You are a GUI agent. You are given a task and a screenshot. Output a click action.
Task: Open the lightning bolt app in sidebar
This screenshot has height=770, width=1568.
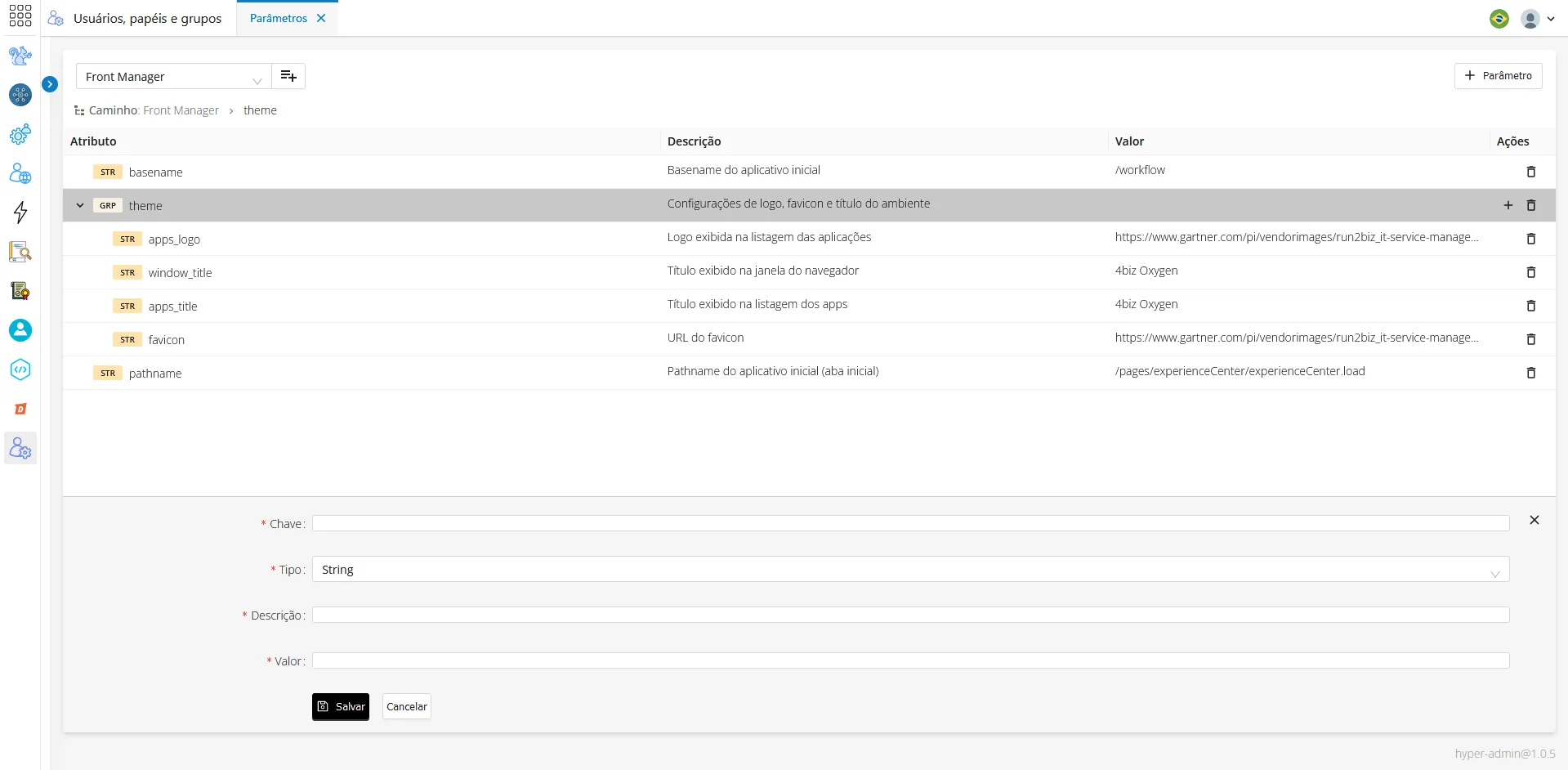pos(20,213)
